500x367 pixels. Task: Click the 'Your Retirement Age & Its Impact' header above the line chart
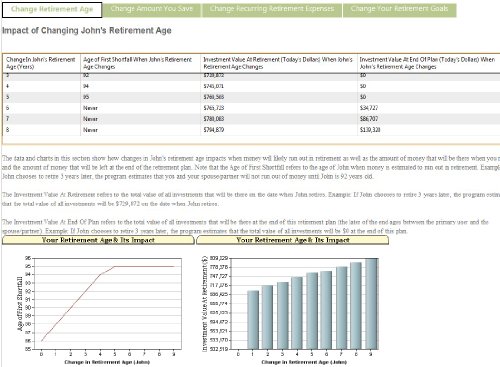click(x=98, y=240)
